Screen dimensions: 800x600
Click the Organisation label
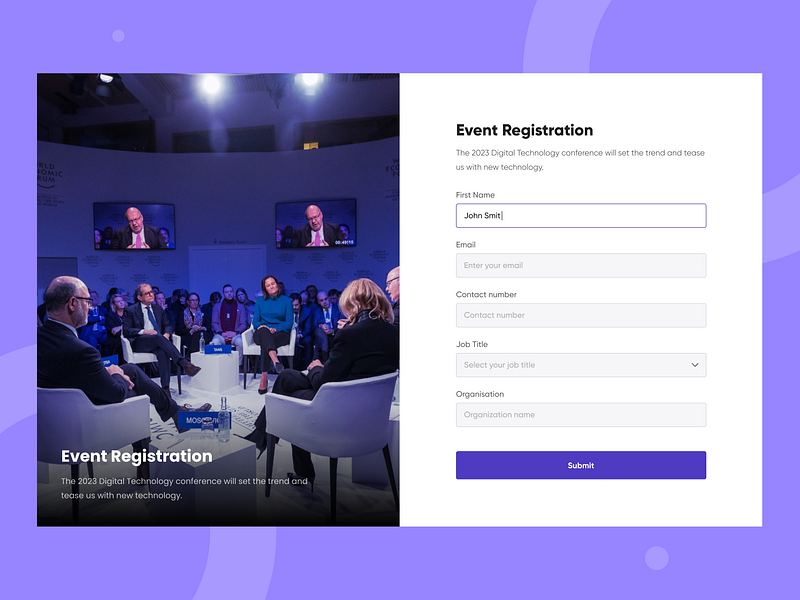(x=480, y=394)
